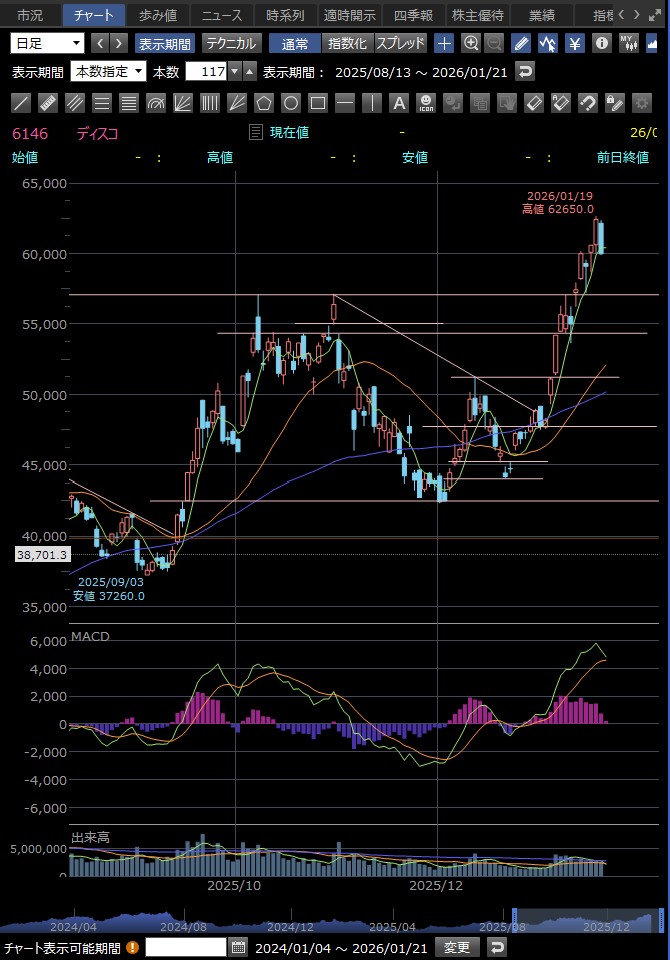The height and width of the screenshot is (960, 670).
Task: Choose the text annotation tool
Action: (x=398, y=103)
